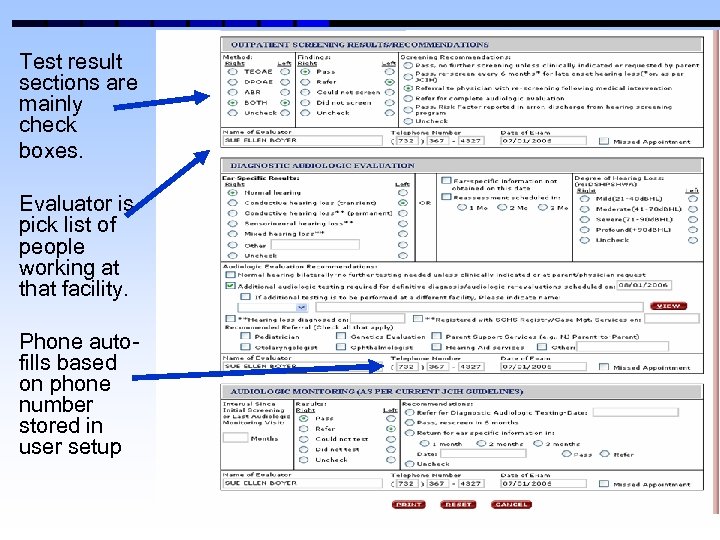Choose 'Did not test' result for left ear

(391, 449)
